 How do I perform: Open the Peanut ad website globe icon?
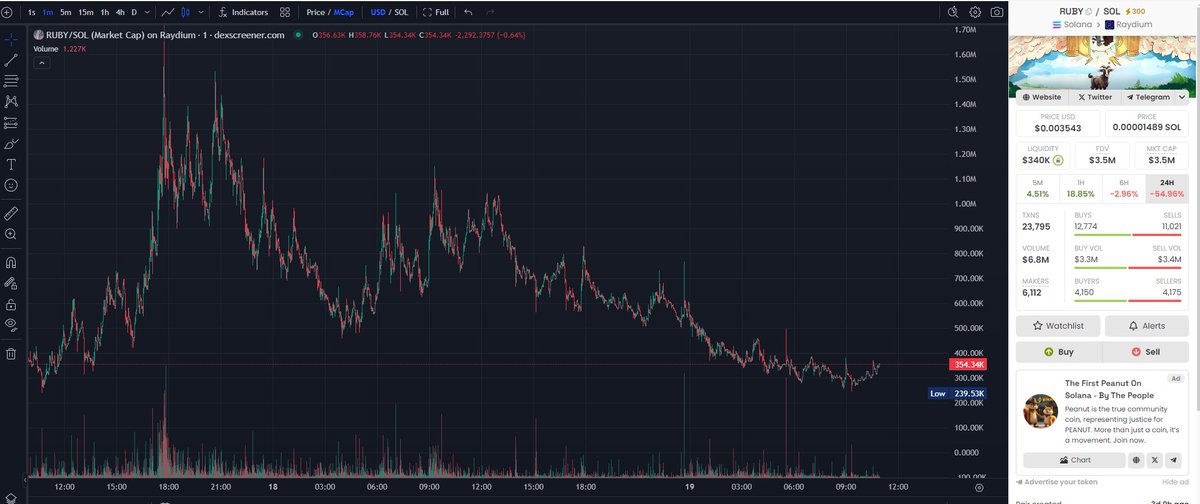point(1137,460)
